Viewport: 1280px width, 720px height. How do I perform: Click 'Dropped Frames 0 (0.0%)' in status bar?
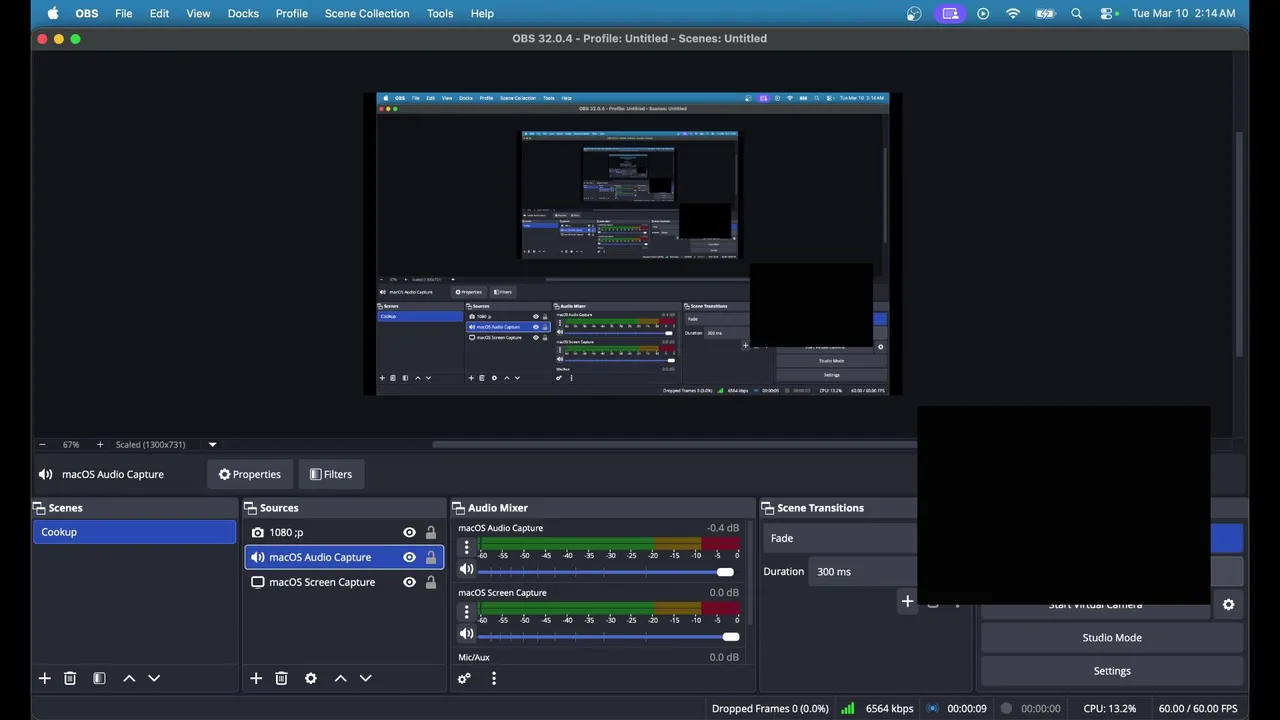pos(770,708)
